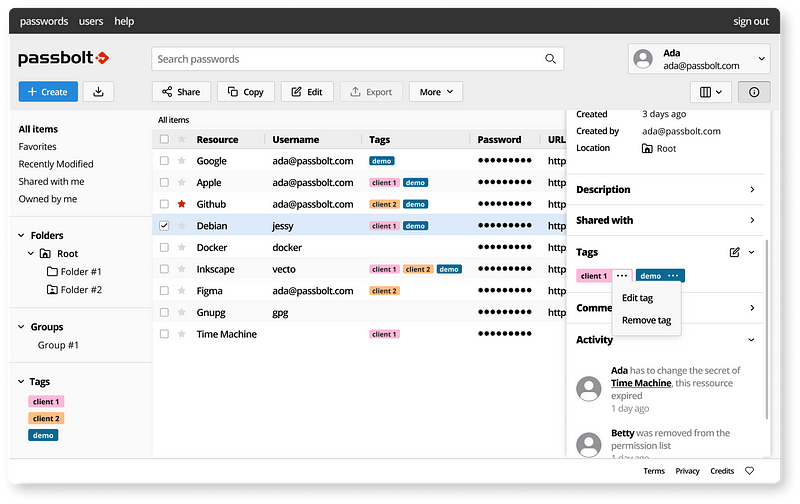
Task: Click the details panel scrollbar
Action: (767, 329)
